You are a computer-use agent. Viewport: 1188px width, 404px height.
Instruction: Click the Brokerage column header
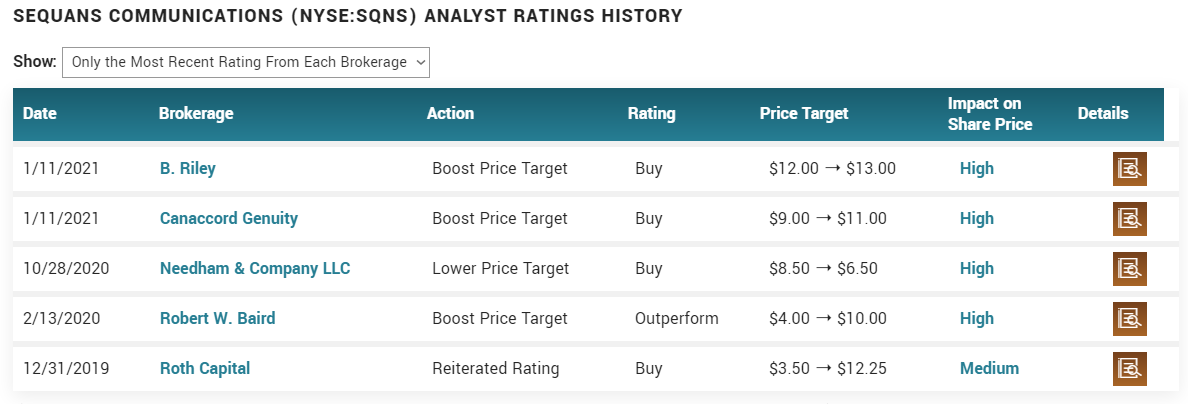(196, 114)
